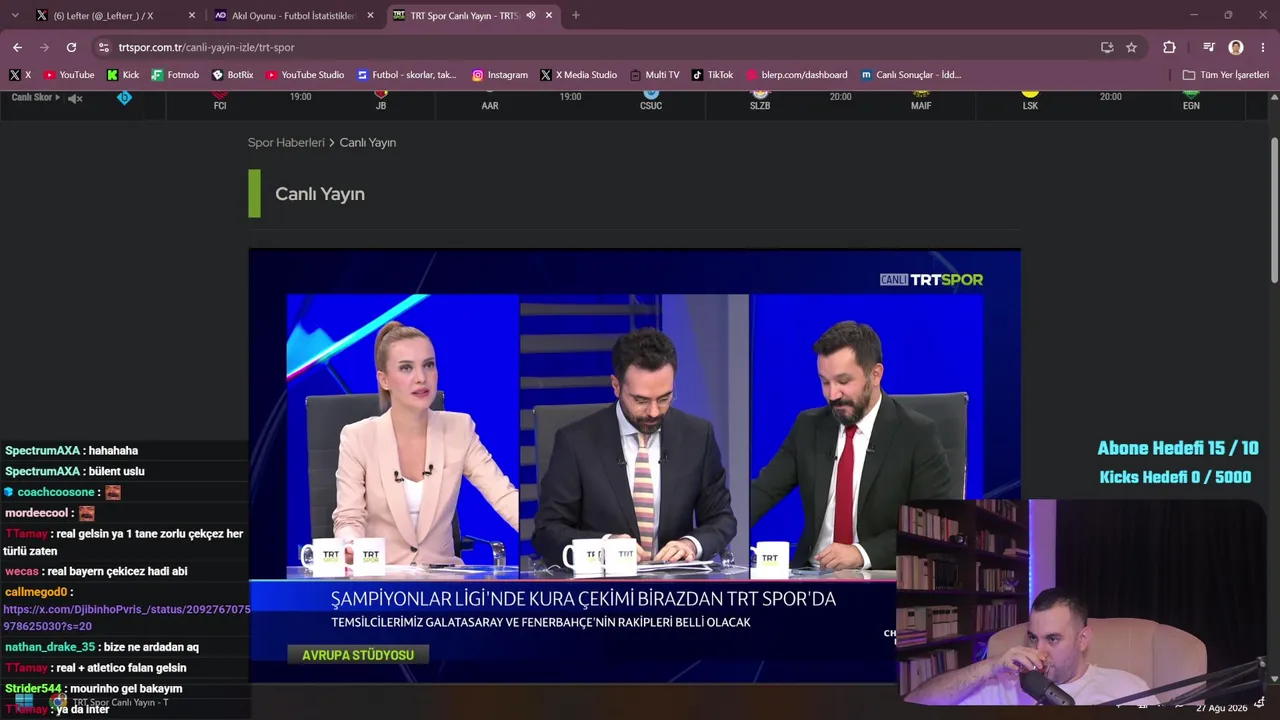Switch to the Akıl Oyunu tab
The width and height of the screenshot is (1280, 720).
coord(294,15)
